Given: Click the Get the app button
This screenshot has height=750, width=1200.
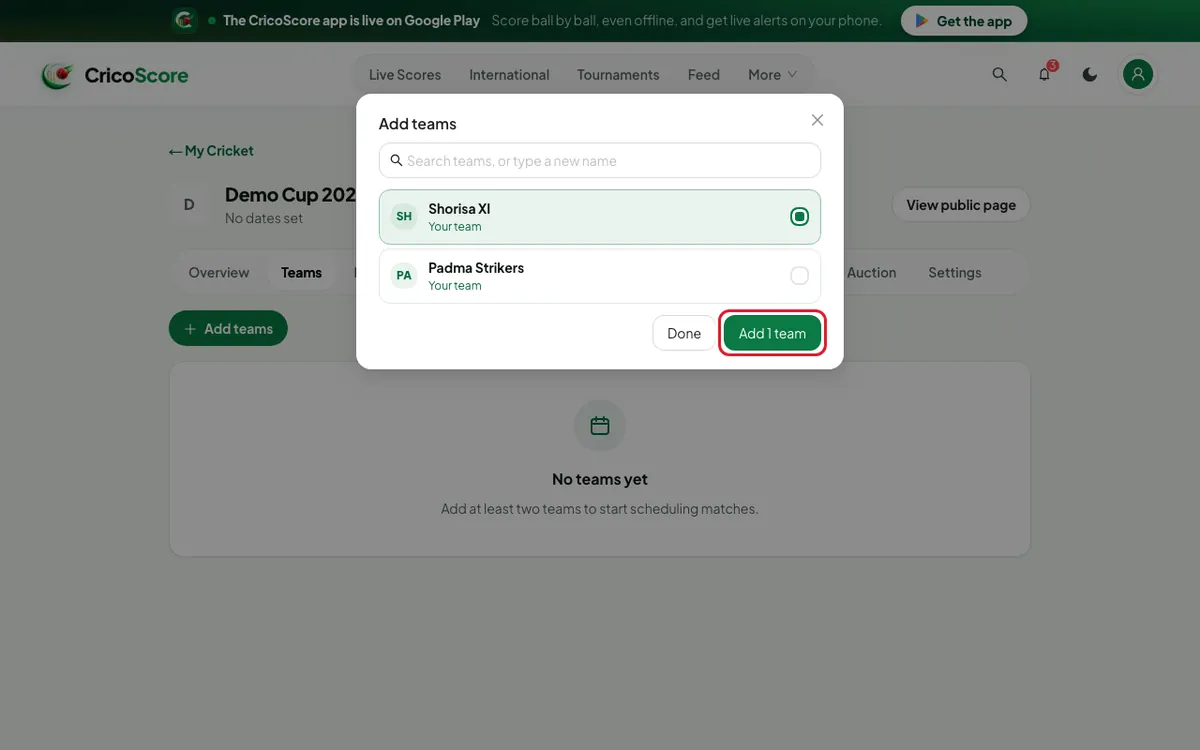Looking at the screenshot, I should click(964, 21).
